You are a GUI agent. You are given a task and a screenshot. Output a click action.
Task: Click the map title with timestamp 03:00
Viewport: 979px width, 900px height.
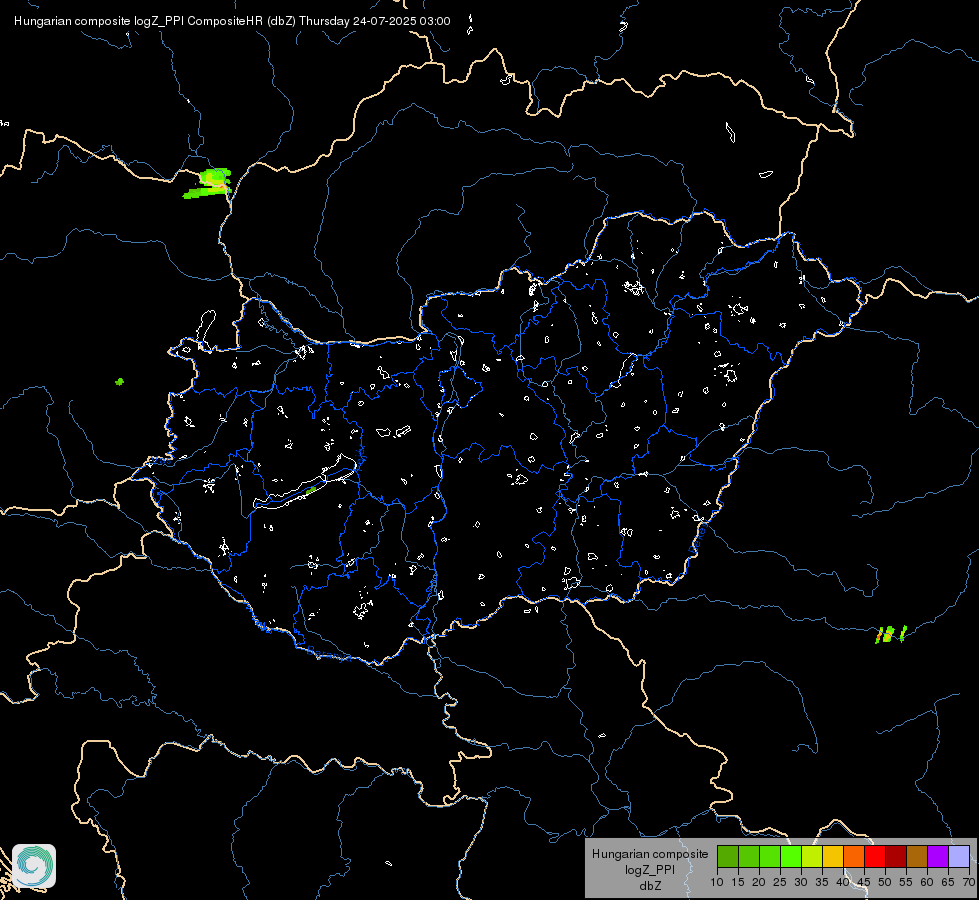click(x=232, y=21)
